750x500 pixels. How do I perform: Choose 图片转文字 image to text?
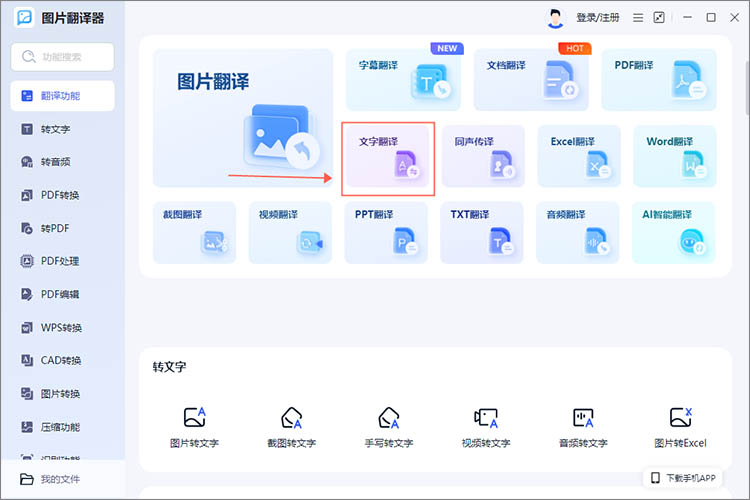(x=194, y=427)
